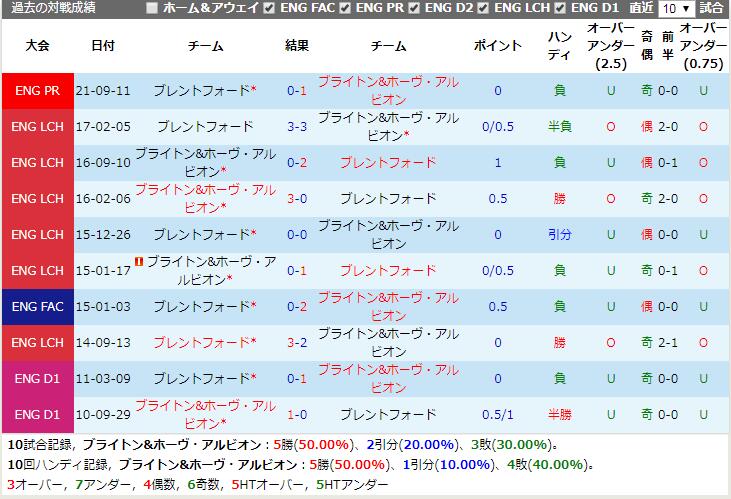Click the 結果 column header
Image resolution: width=731 pixels, height=499 pixels.
[x=297, y=46]
